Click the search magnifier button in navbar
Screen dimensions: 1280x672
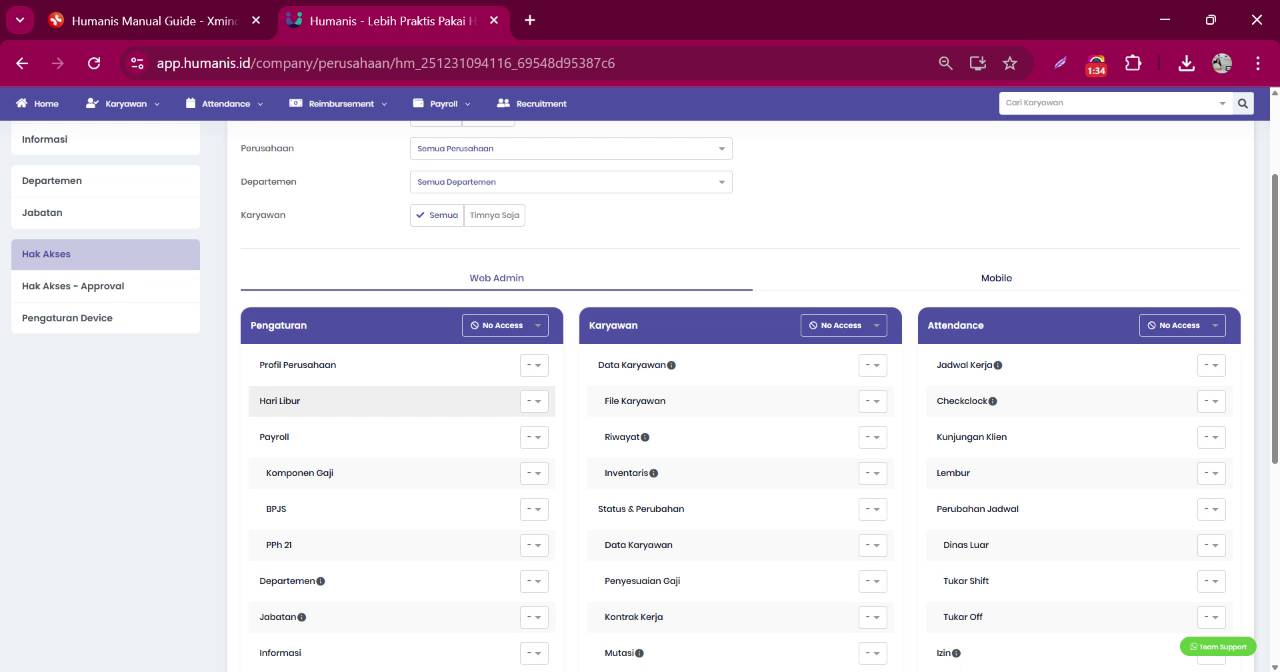[x=1243, y=103]
